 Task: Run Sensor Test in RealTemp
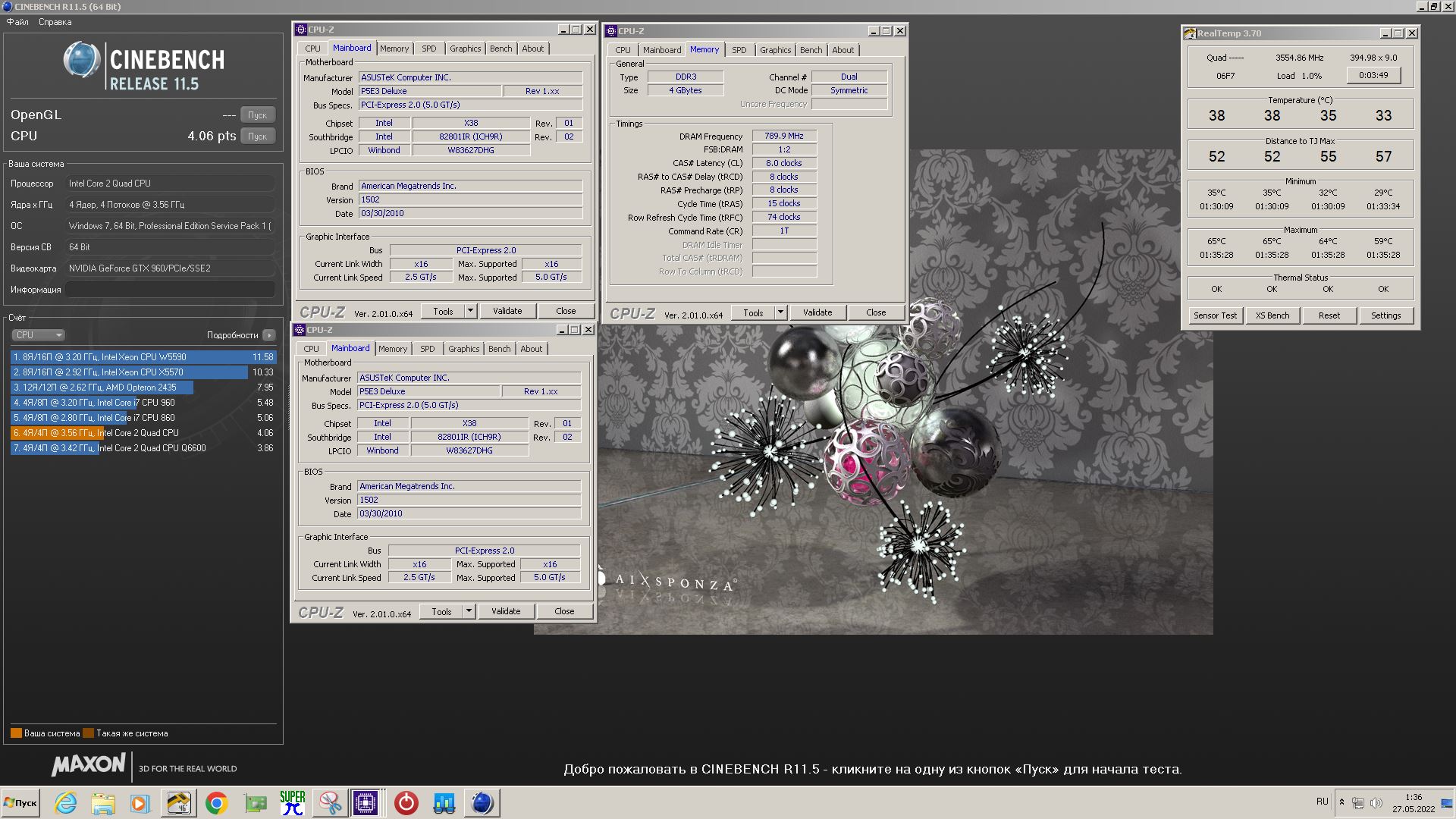coord(1215,315)
